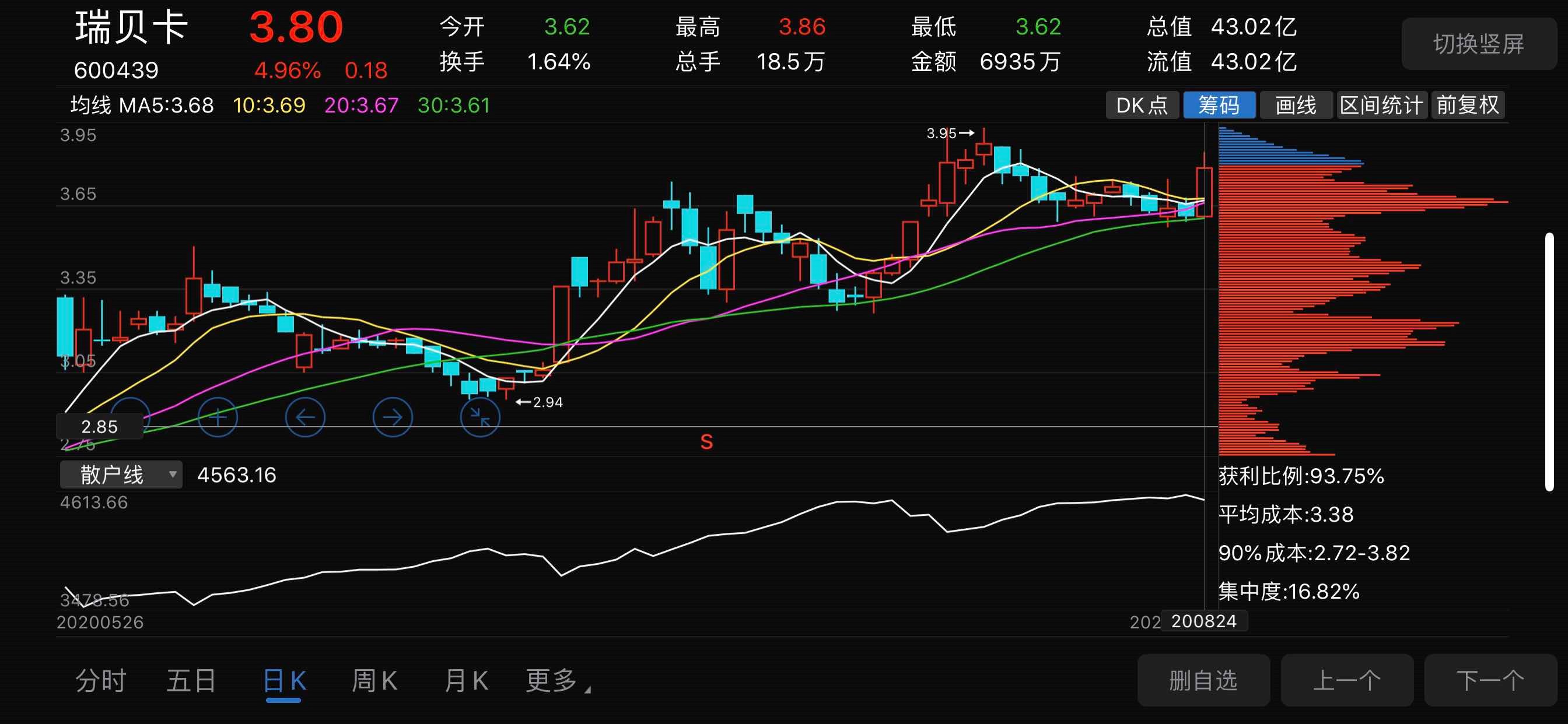Toggle the DK点 indicator
Viewport: 1568px width, 724px height.
pyautogui.click(x=1142, y=106)
